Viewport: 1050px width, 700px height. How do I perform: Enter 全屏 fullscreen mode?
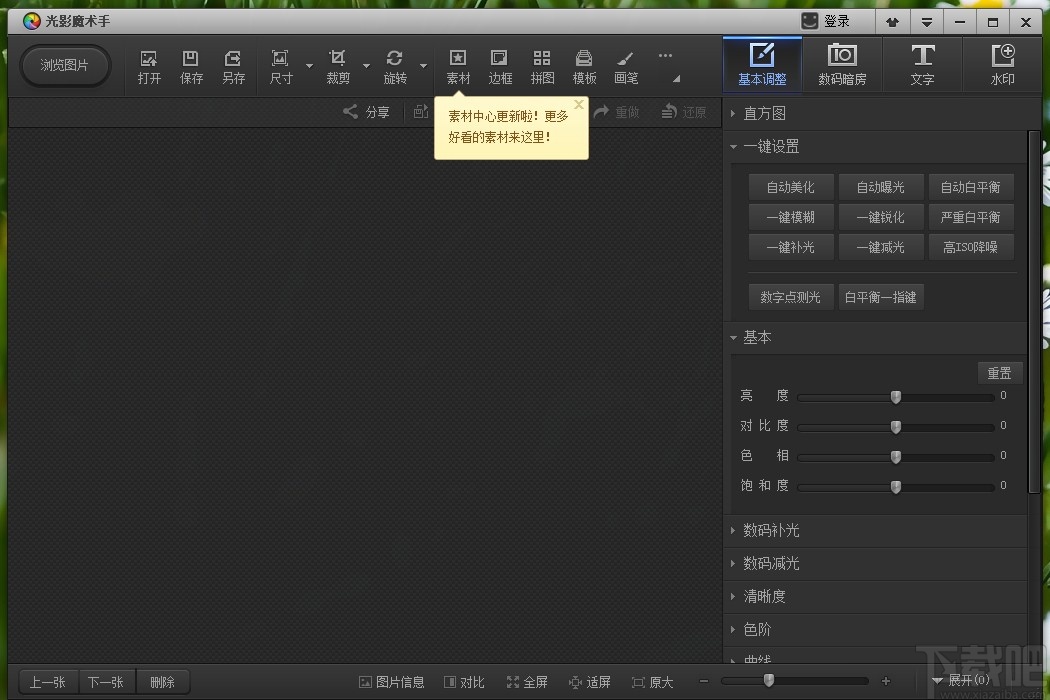coord(527,682)
